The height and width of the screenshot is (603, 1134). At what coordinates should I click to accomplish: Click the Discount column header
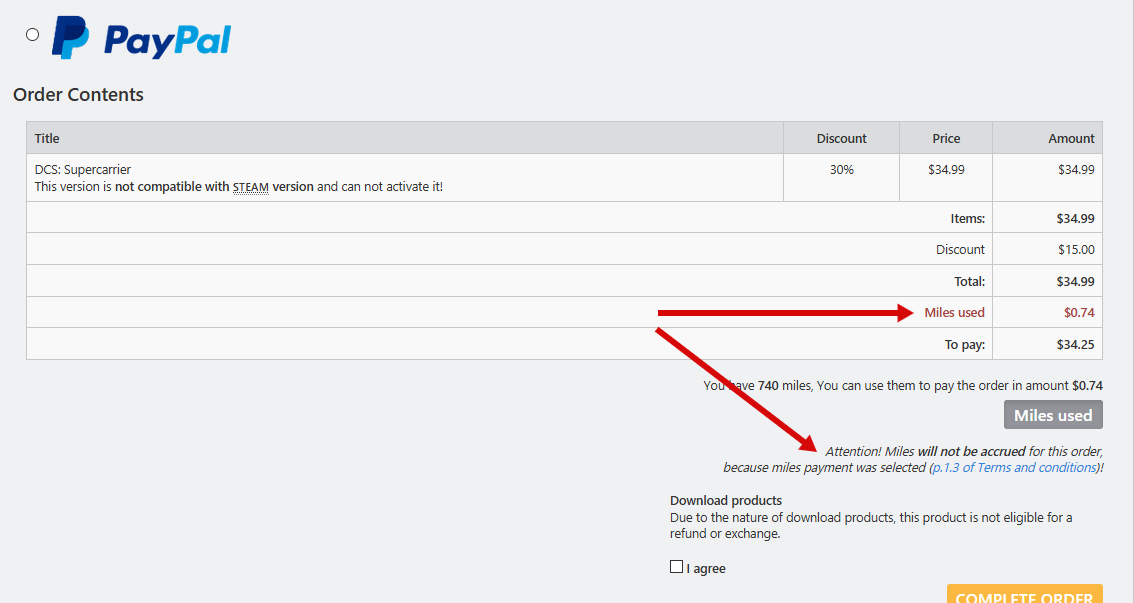[841, 138]
